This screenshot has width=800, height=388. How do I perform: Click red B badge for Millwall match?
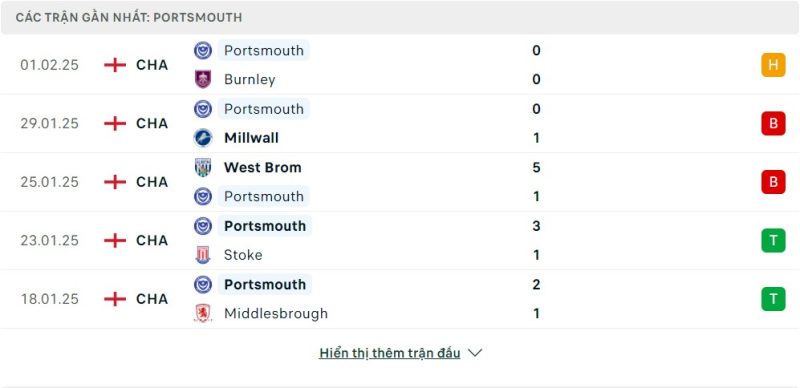pyautogui.click(x=773, y=123)
